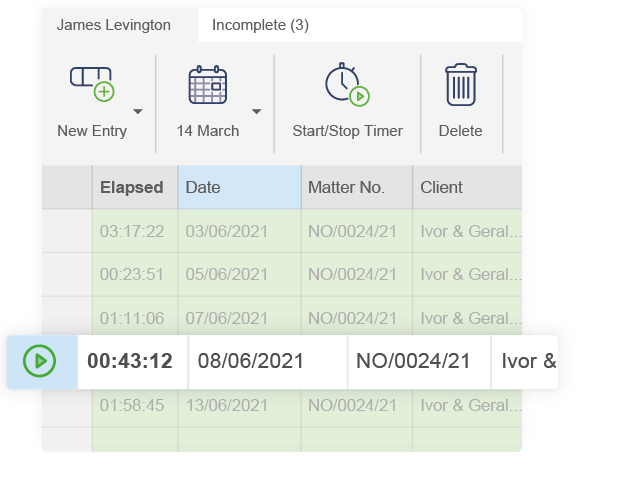
Task: Select the elapsed time 01:58:45
Action: click(x=132, y=405)
